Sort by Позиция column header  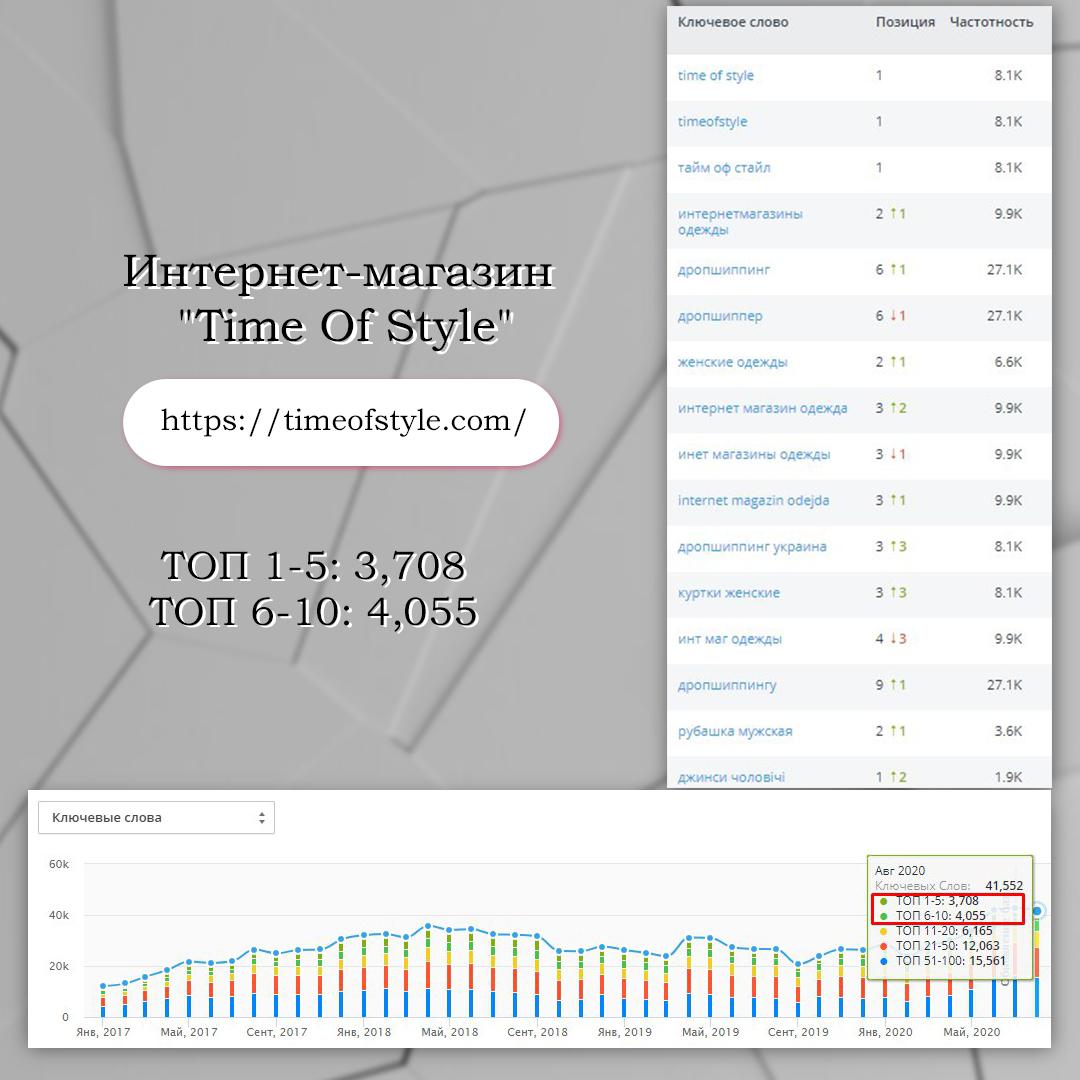[x=905, y=22]
